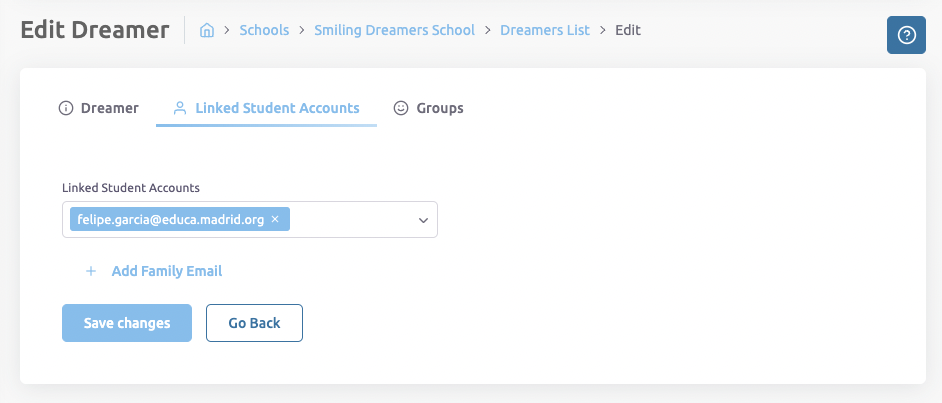Expand the Linked Student Accounts dropdown arrow
Image resolution: width=942 pixels, height=403 pixels.
[x=423, y=220]
